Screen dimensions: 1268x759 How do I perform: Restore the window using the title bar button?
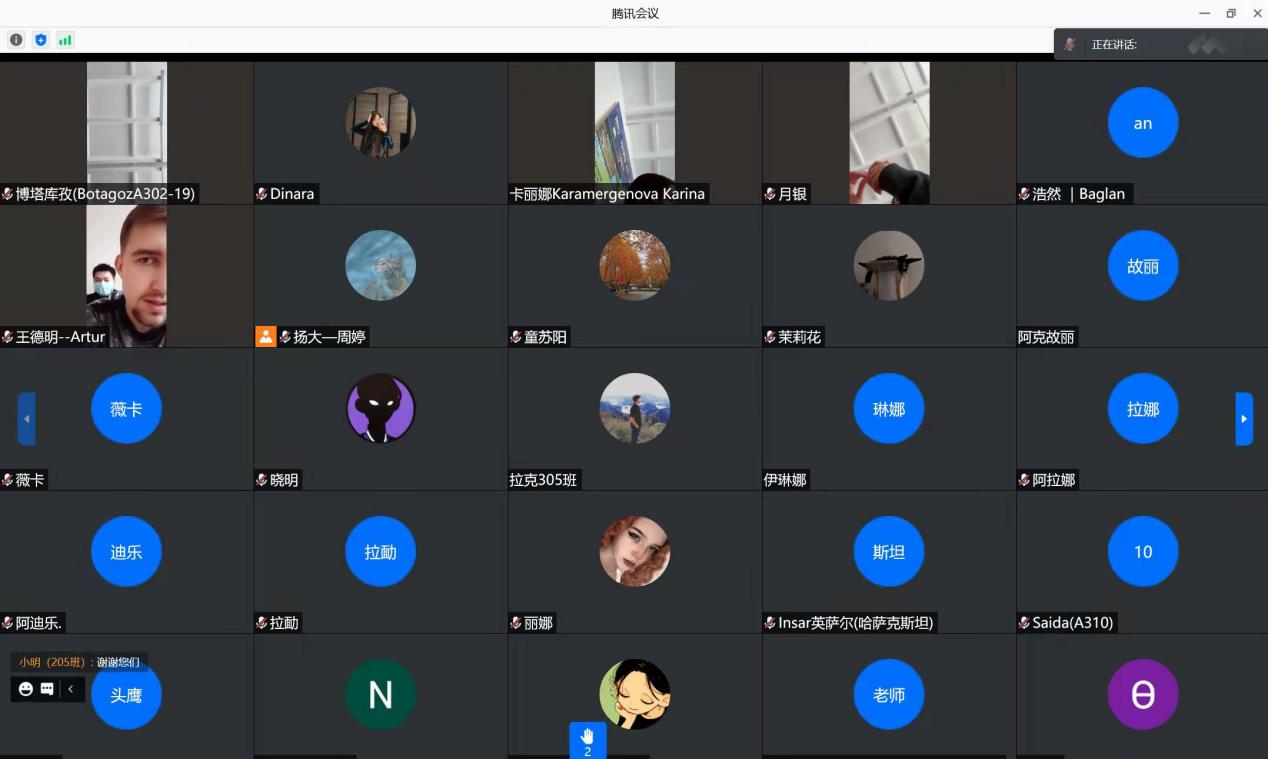tap(1231, 13)
